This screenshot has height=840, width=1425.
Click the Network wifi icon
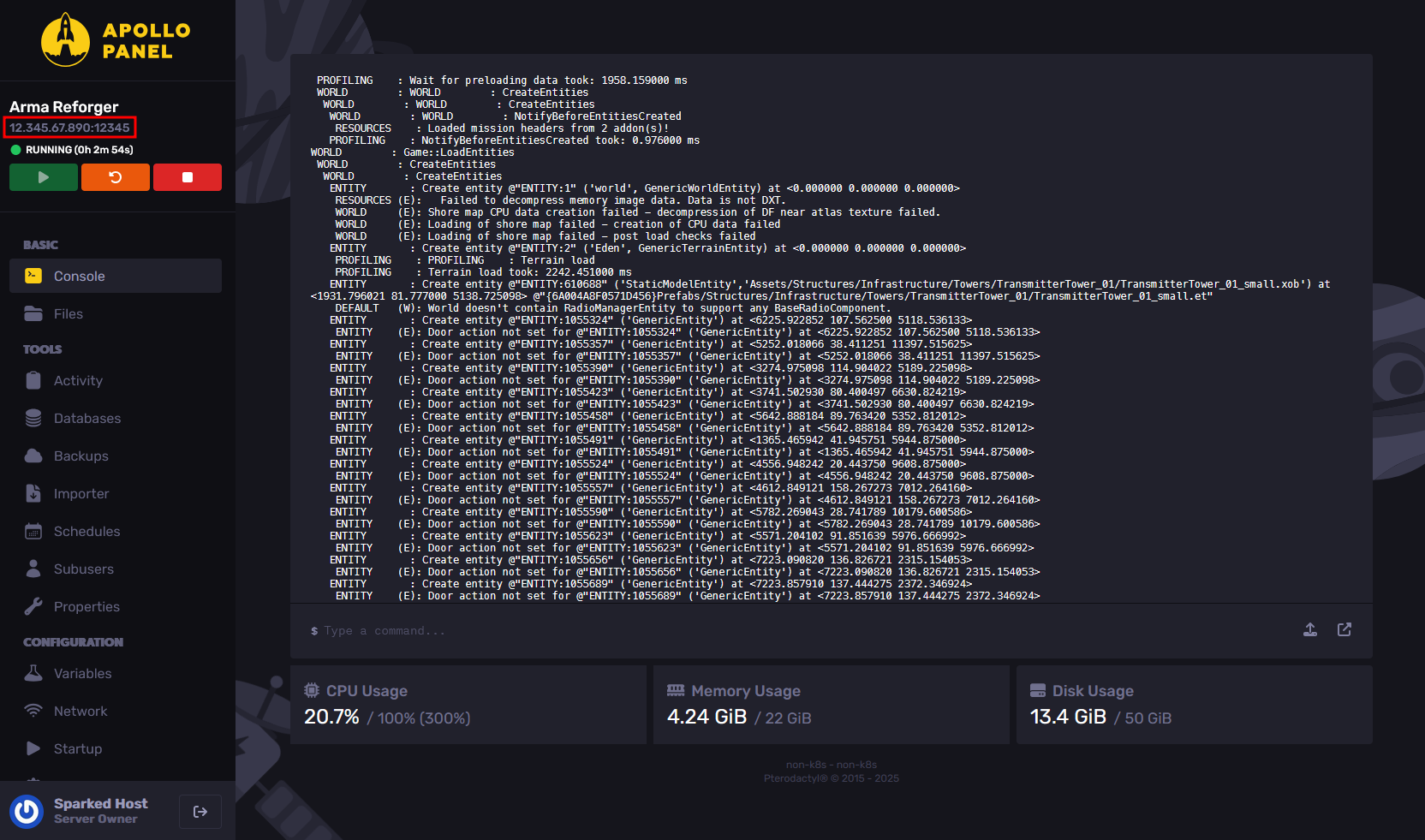pos(33,711)
